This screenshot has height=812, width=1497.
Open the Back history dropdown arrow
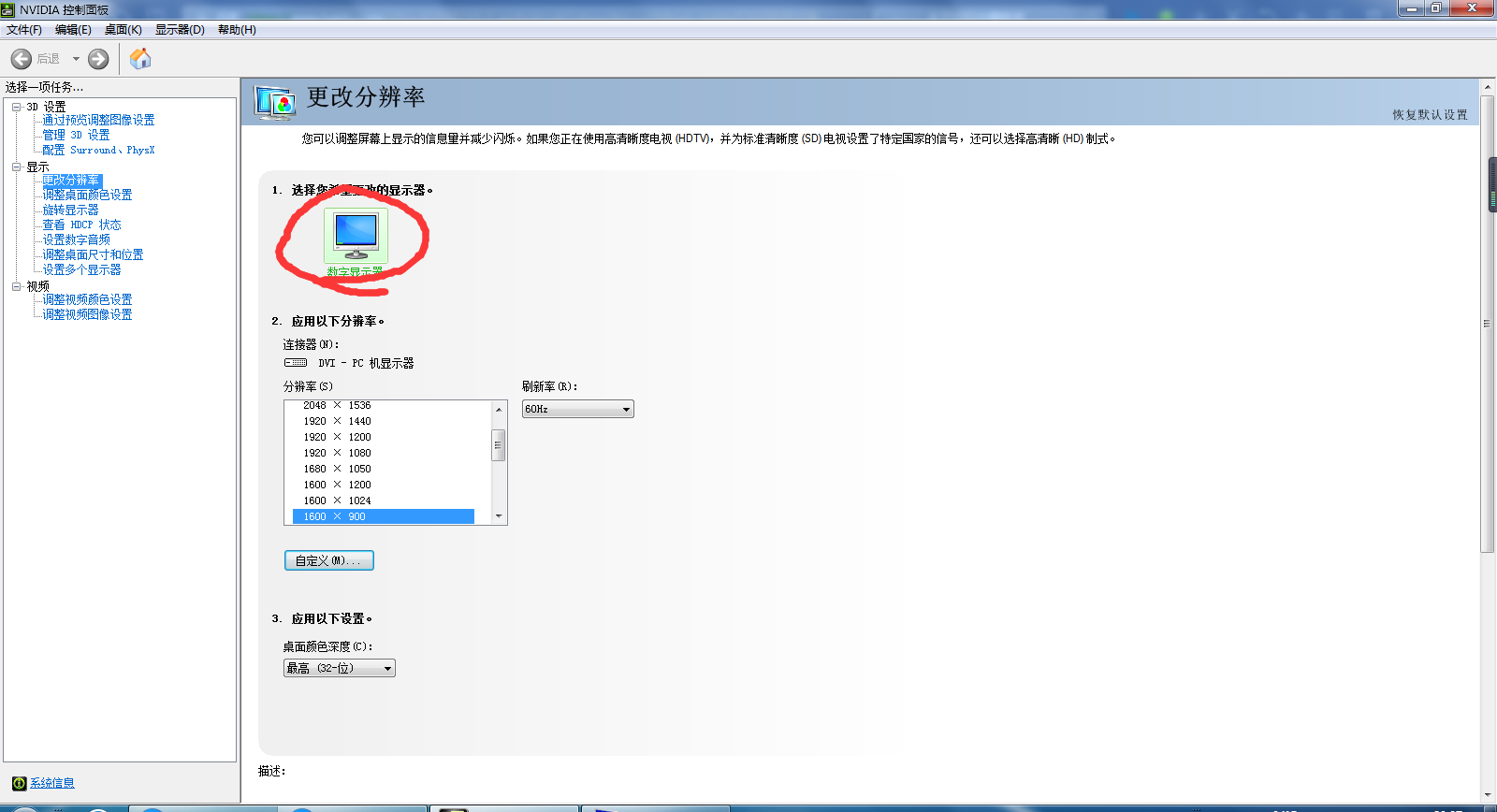point(76,59)
